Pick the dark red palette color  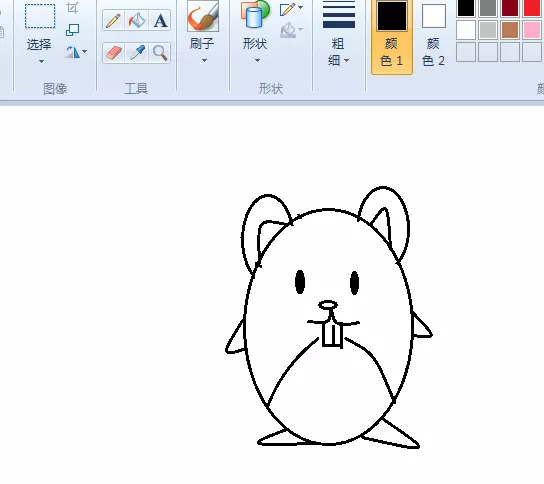(510, 7)
